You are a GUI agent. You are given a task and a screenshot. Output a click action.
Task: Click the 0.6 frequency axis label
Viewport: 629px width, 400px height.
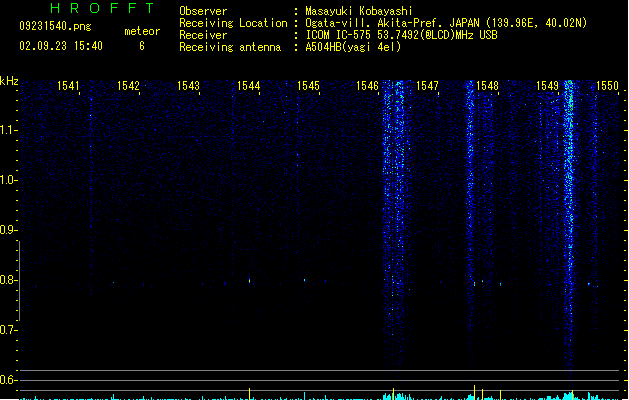click(8, 380)
